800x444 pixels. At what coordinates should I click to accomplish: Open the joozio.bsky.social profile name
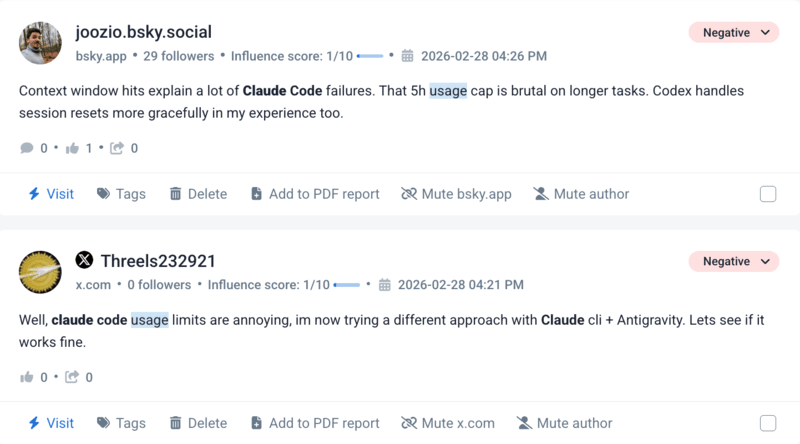tap(144, 32)
